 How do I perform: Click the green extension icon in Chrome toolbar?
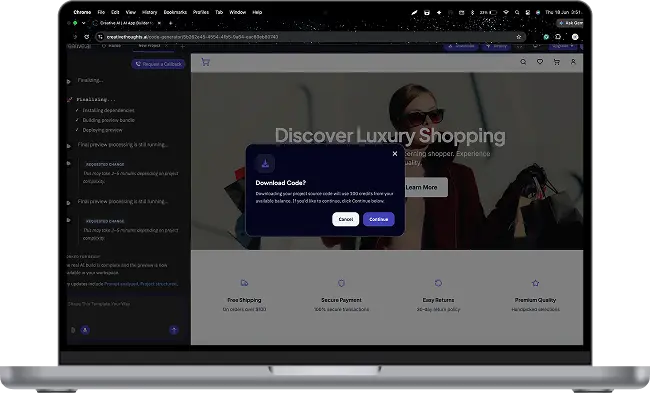pyautogui.click(x=546, y=37)
